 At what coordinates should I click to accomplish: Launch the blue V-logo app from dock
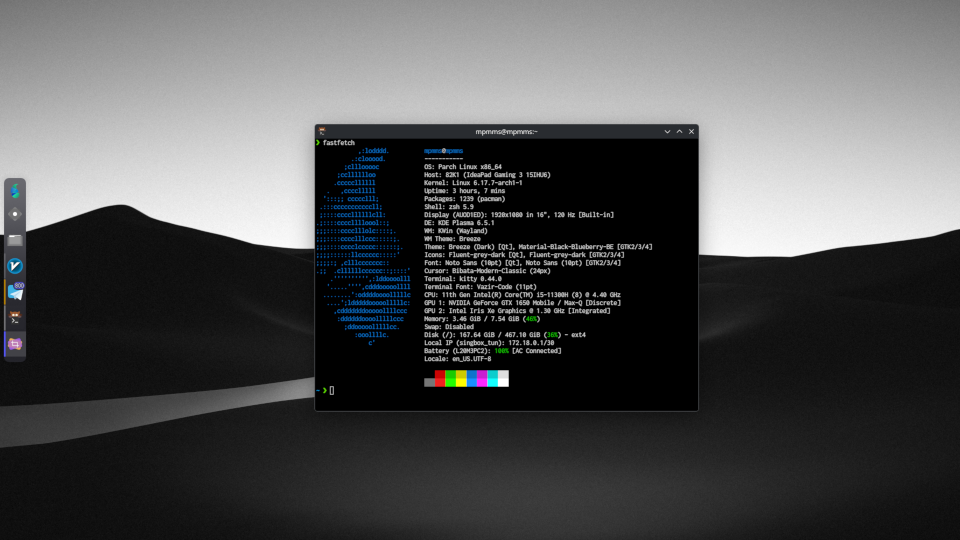click(16, 266)
